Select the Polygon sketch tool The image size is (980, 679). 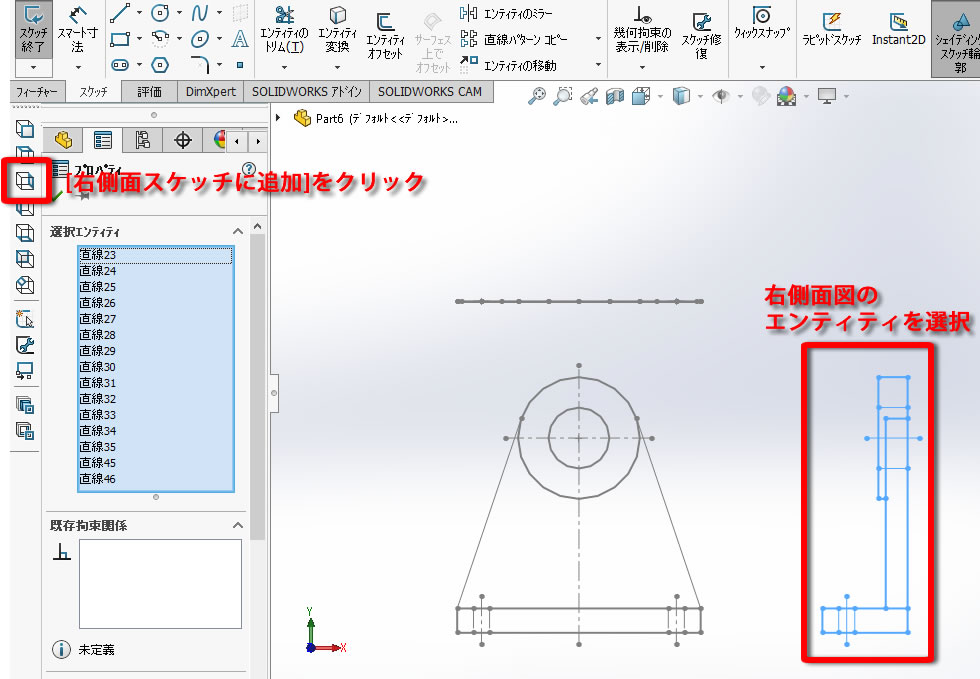pyautogui.click(x=161, y=64)
